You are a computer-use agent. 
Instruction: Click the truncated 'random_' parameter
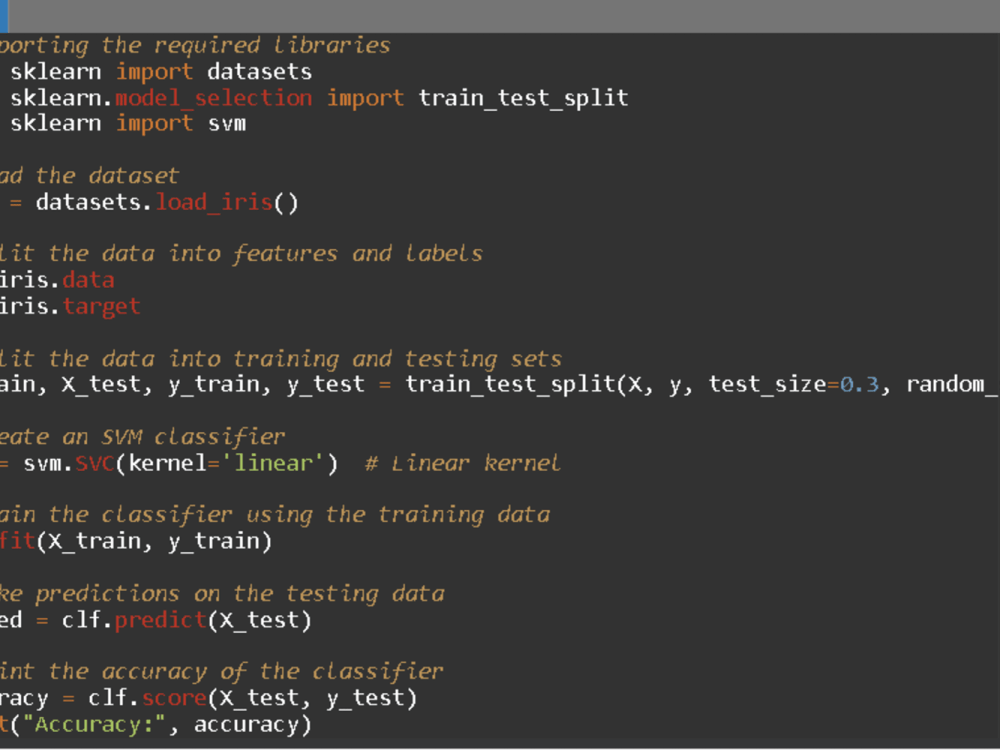953,385
